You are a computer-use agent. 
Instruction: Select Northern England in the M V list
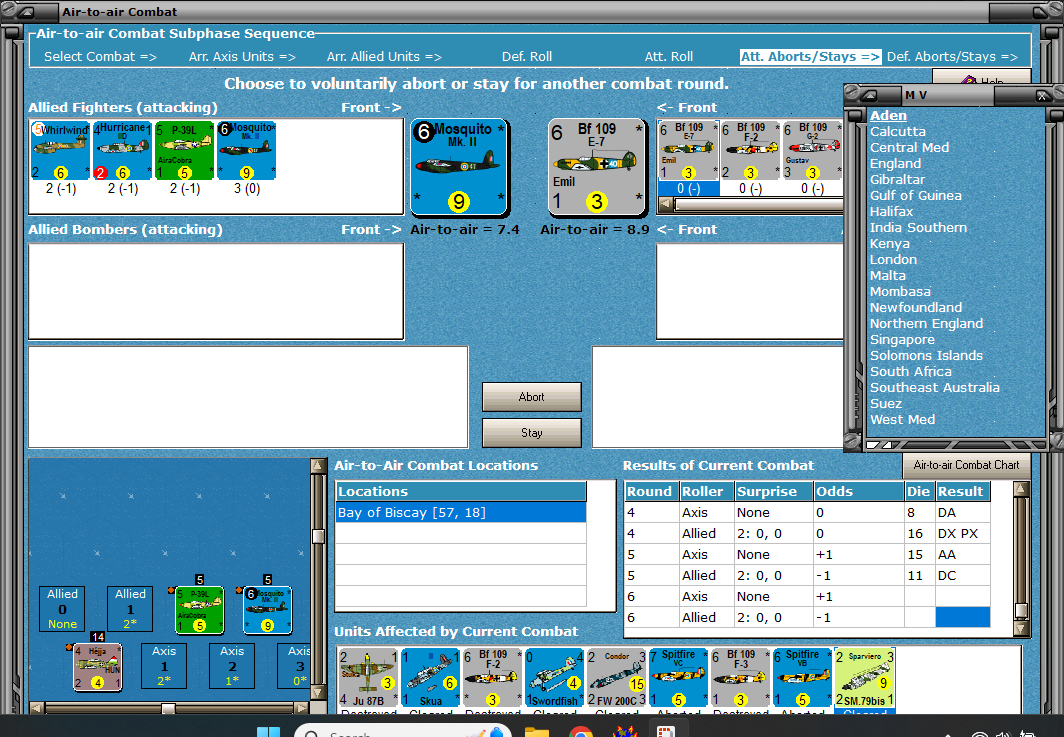coord(926,324)
